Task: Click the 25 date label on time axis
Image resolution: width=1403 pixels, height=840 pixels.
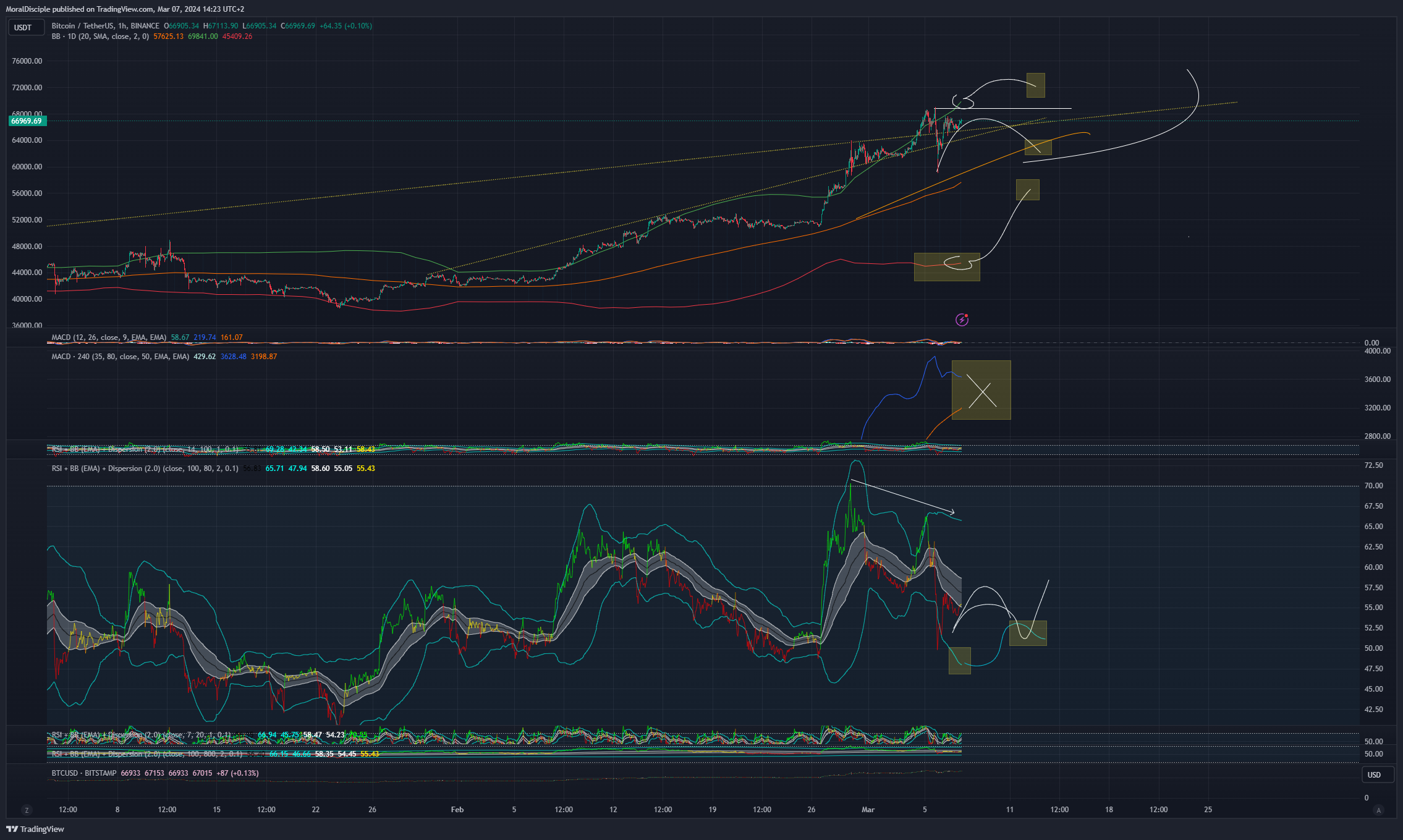Action: point(1208,810)
